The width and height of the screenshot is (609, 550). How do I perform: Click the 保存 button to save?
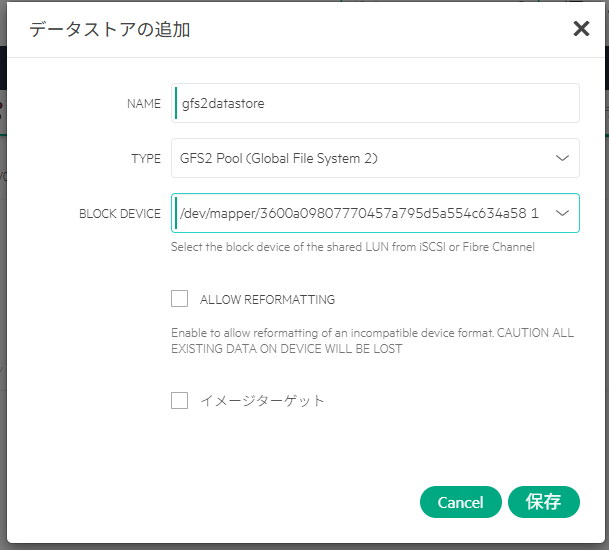tap(543, 502)
